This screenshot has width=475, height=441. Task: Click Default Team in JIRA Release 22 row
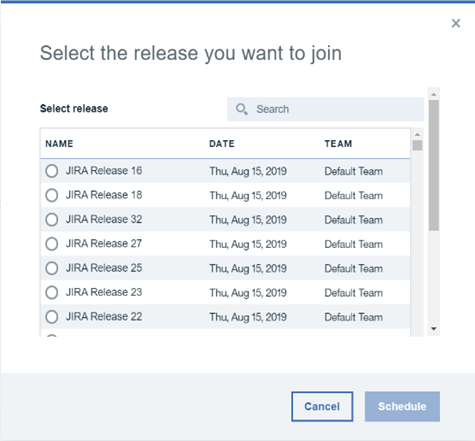[x=354, y=317]
